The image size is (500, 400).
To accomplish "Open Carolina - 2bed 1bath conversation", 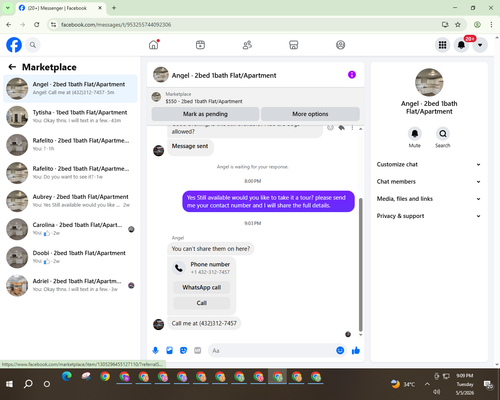I will click(x=70, y=229).
